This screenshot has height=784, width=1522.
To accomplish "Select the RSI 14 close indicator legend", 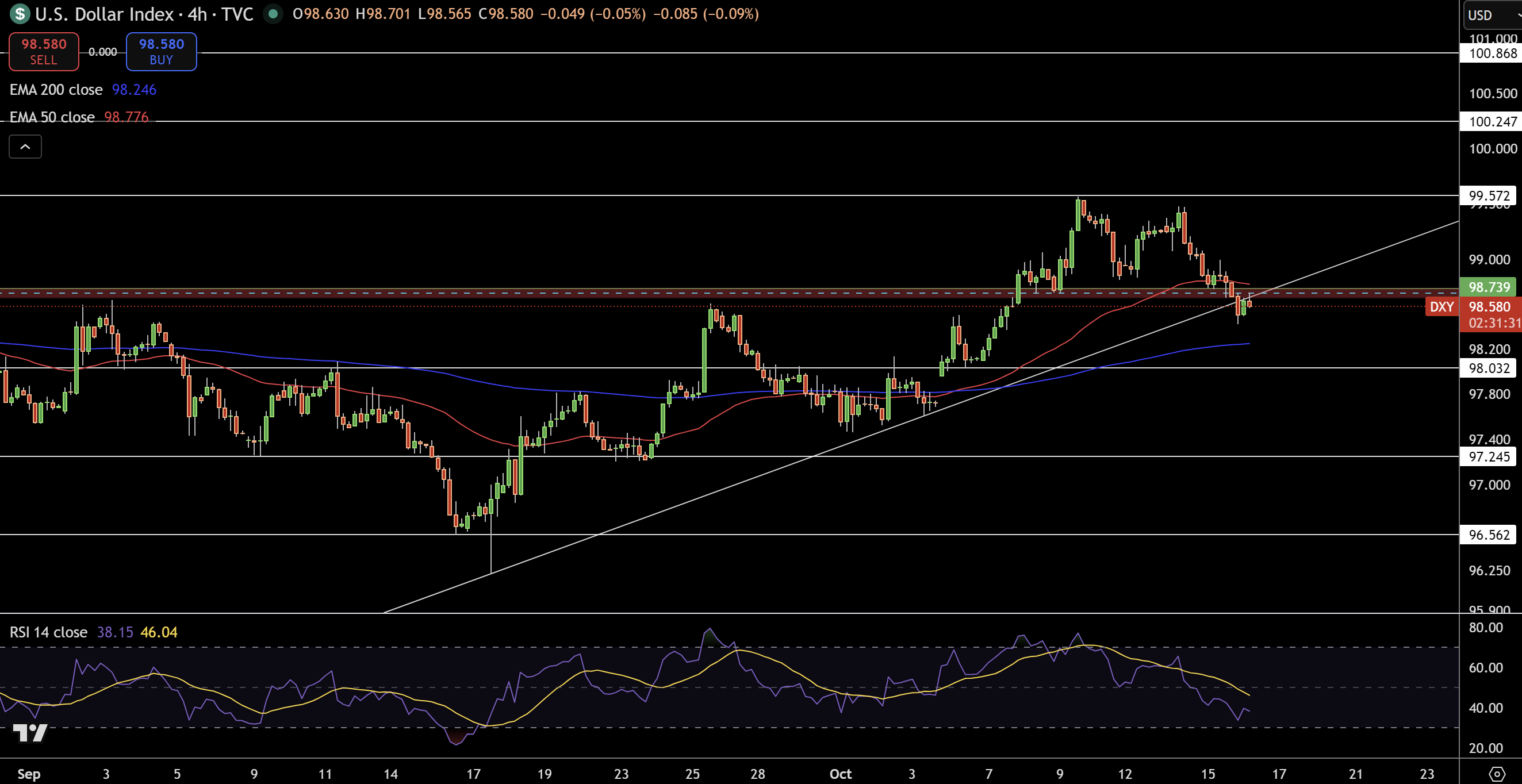I will (48, 632).
